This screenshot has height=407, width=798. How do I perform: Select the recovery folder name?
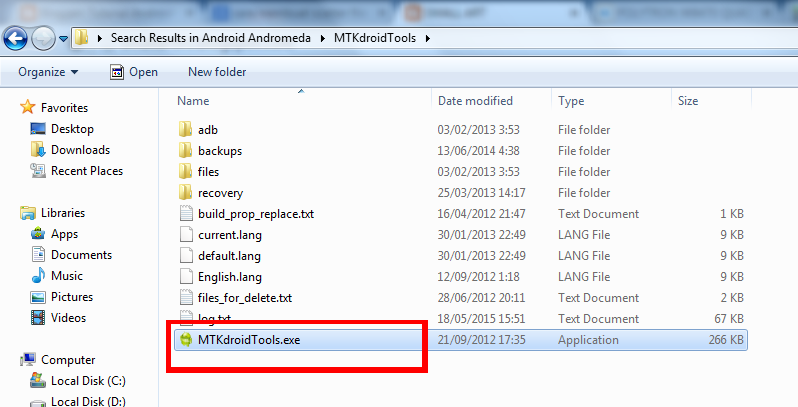pyautogui.click(x=220, y=193)
